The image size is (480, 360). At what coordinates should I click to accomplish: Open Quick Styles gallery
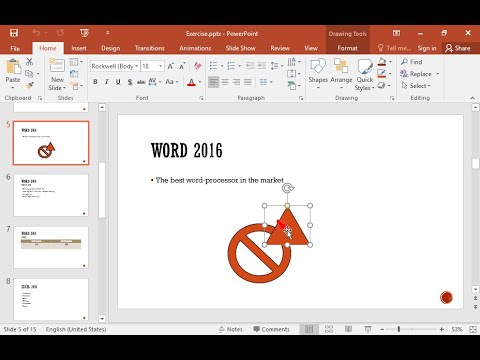365,75
